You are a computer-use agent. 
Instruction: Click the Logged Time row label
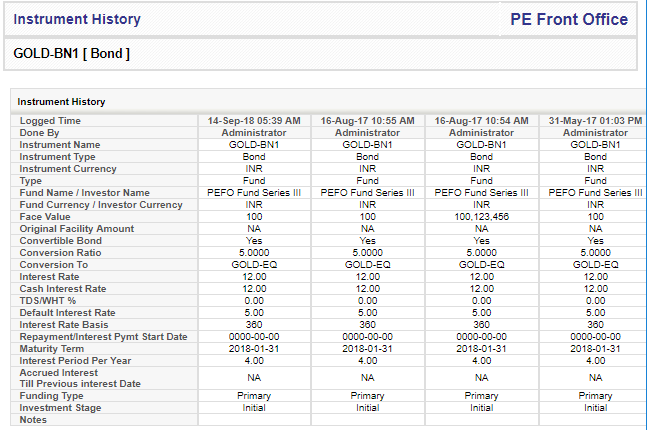point(50,121)
